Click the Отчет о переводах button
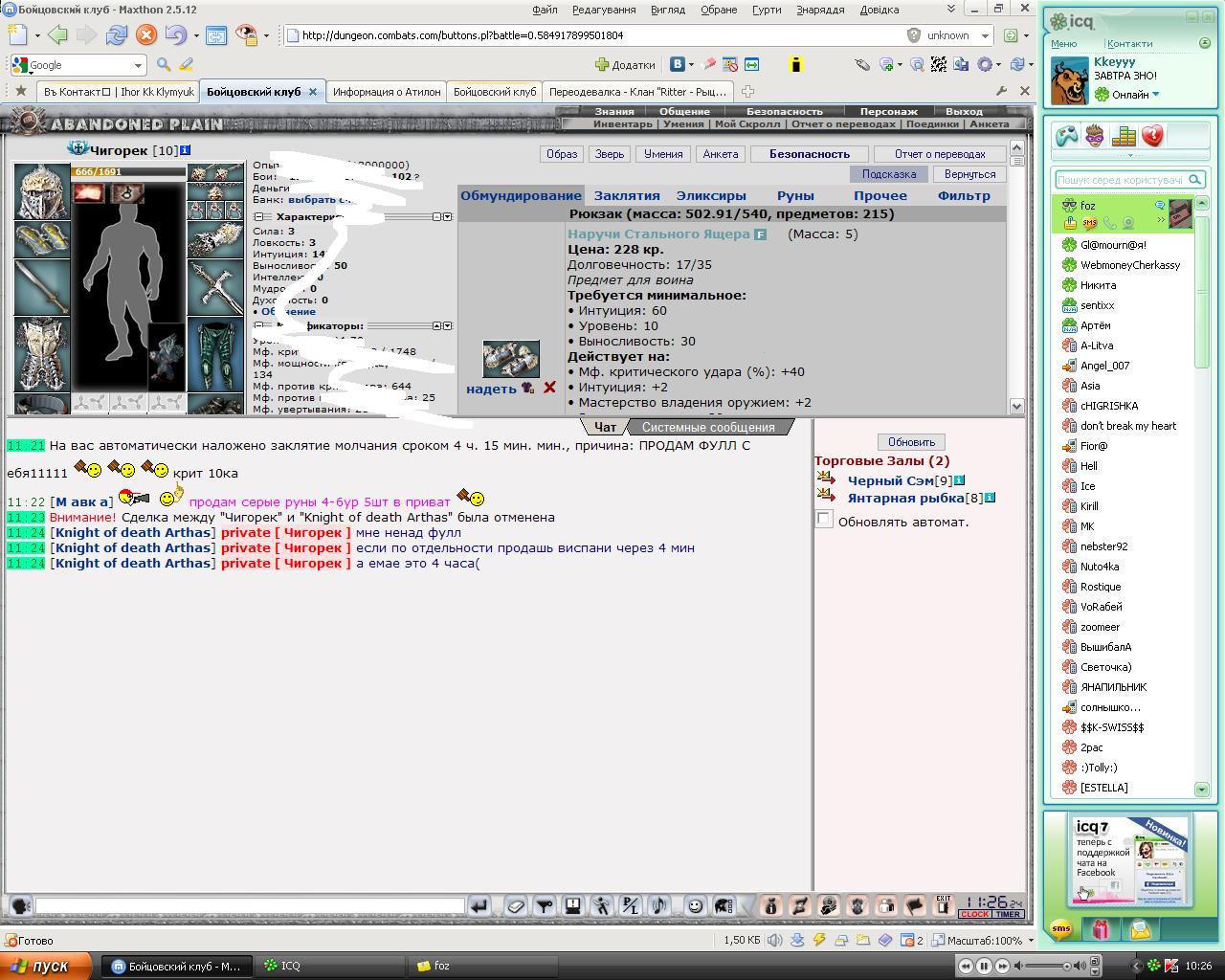Image resolution: width=1225 pixels, height=980 pixels. (x=940, y=154)
